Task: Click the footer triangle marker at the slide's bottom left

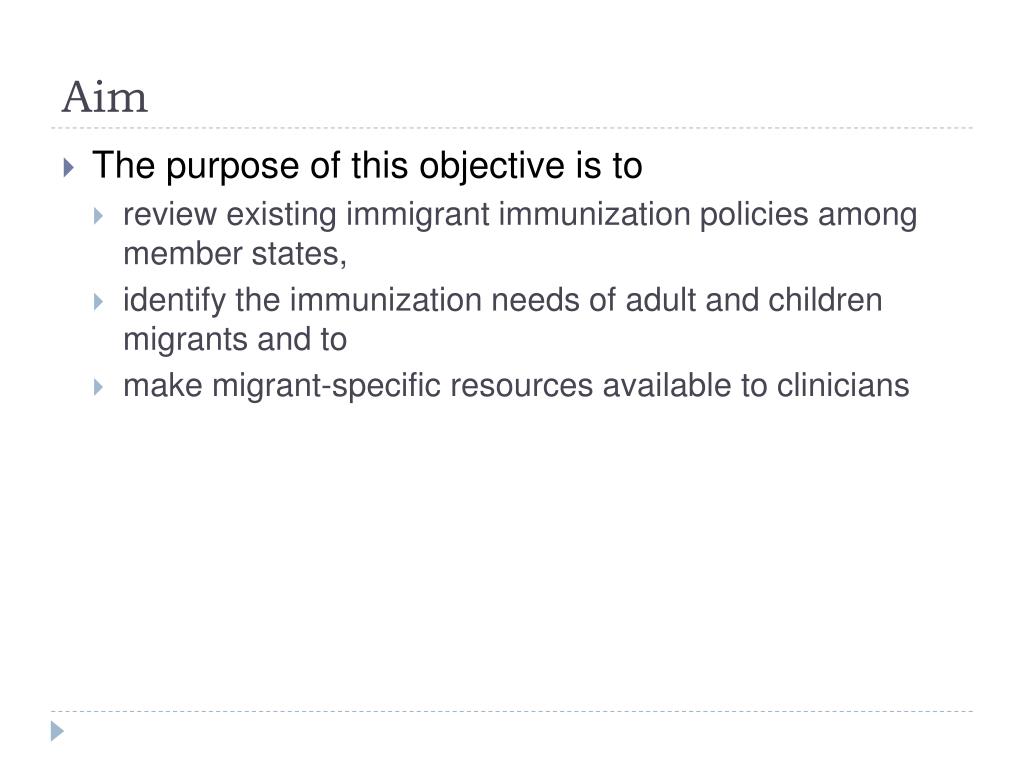Action: 57,731
